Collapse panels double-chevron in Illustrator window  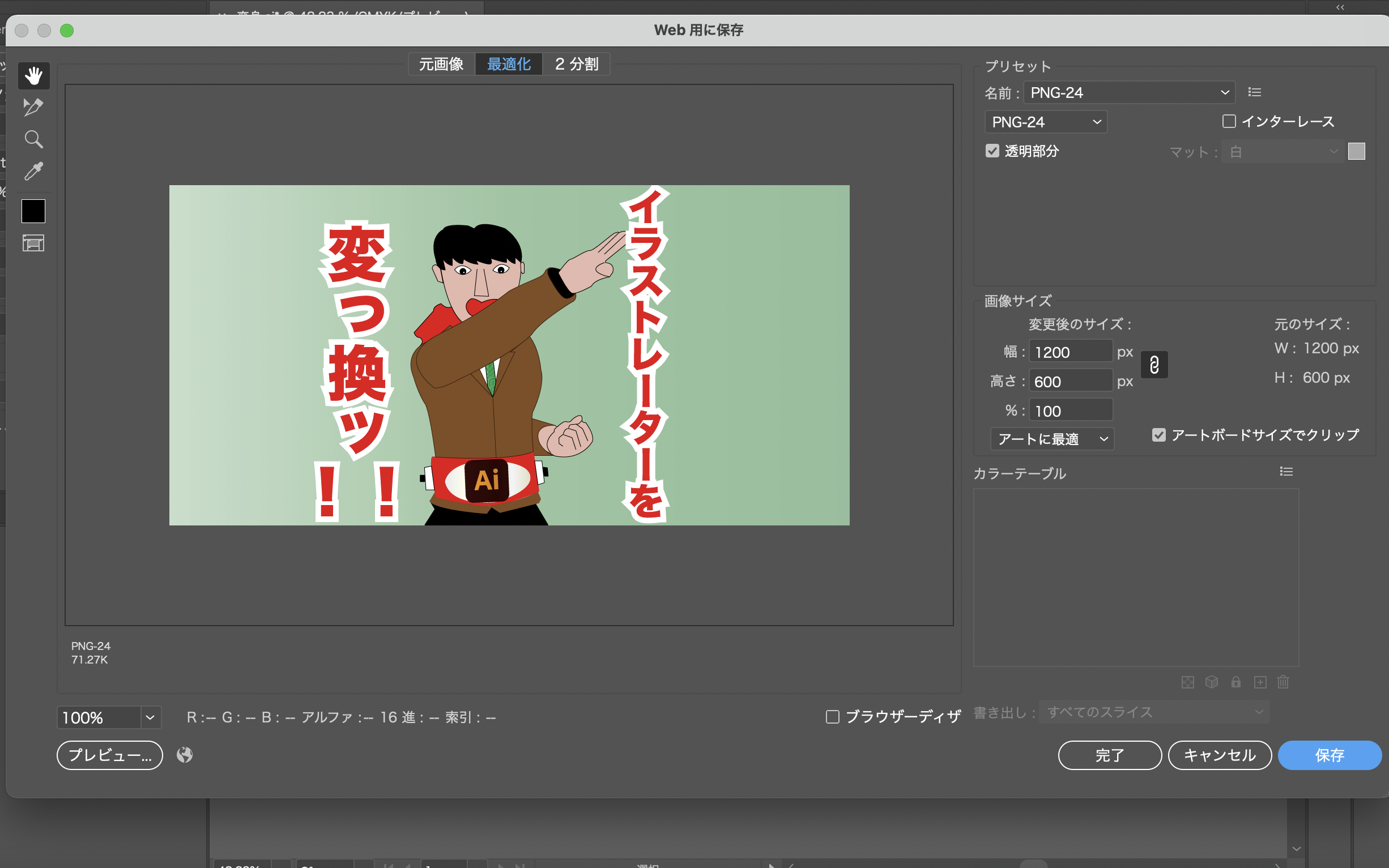1340,7
